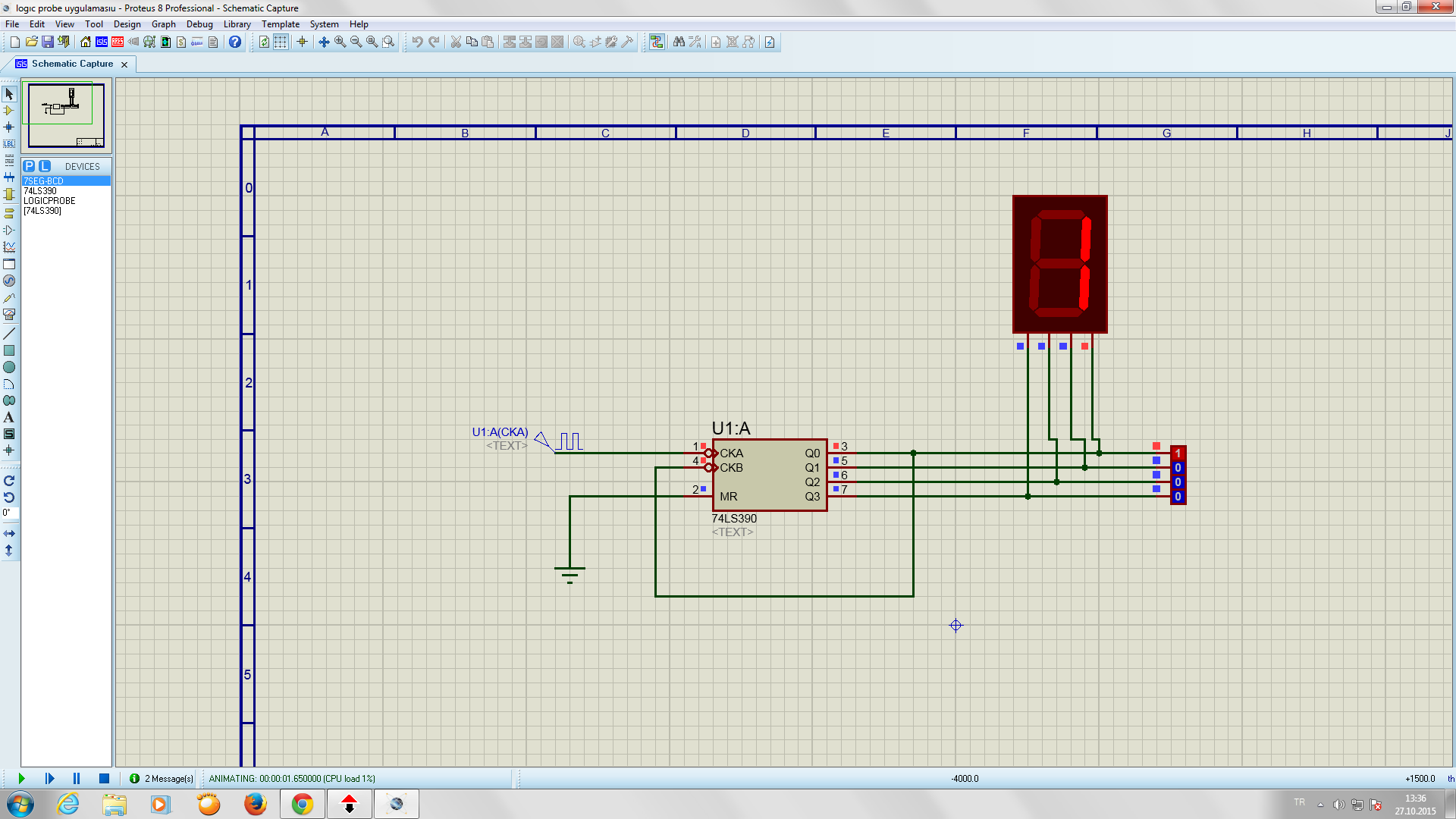The width and height of the screenshot is (1456, 819).
Task: Open Library manager with L button
Action: click(45, 166)
